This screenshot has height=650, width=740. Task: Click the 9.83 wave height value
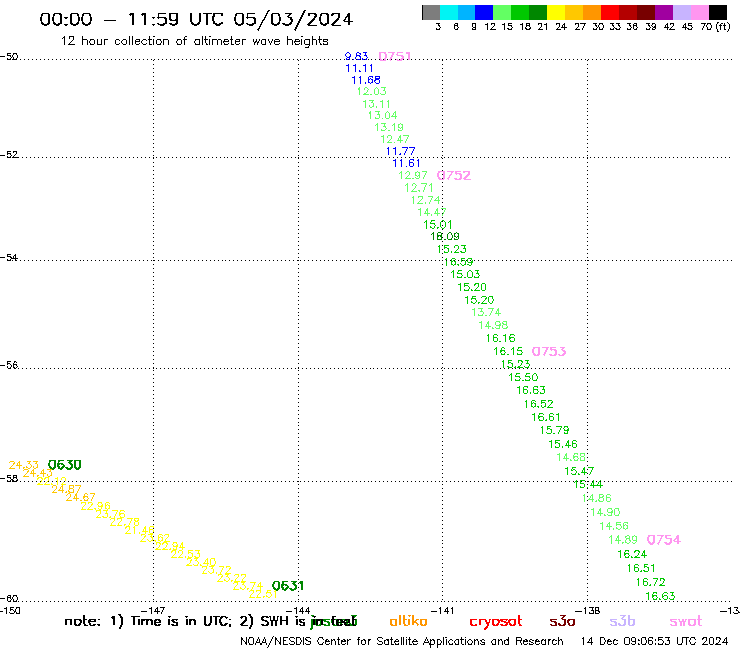click(x=356, y=56)
